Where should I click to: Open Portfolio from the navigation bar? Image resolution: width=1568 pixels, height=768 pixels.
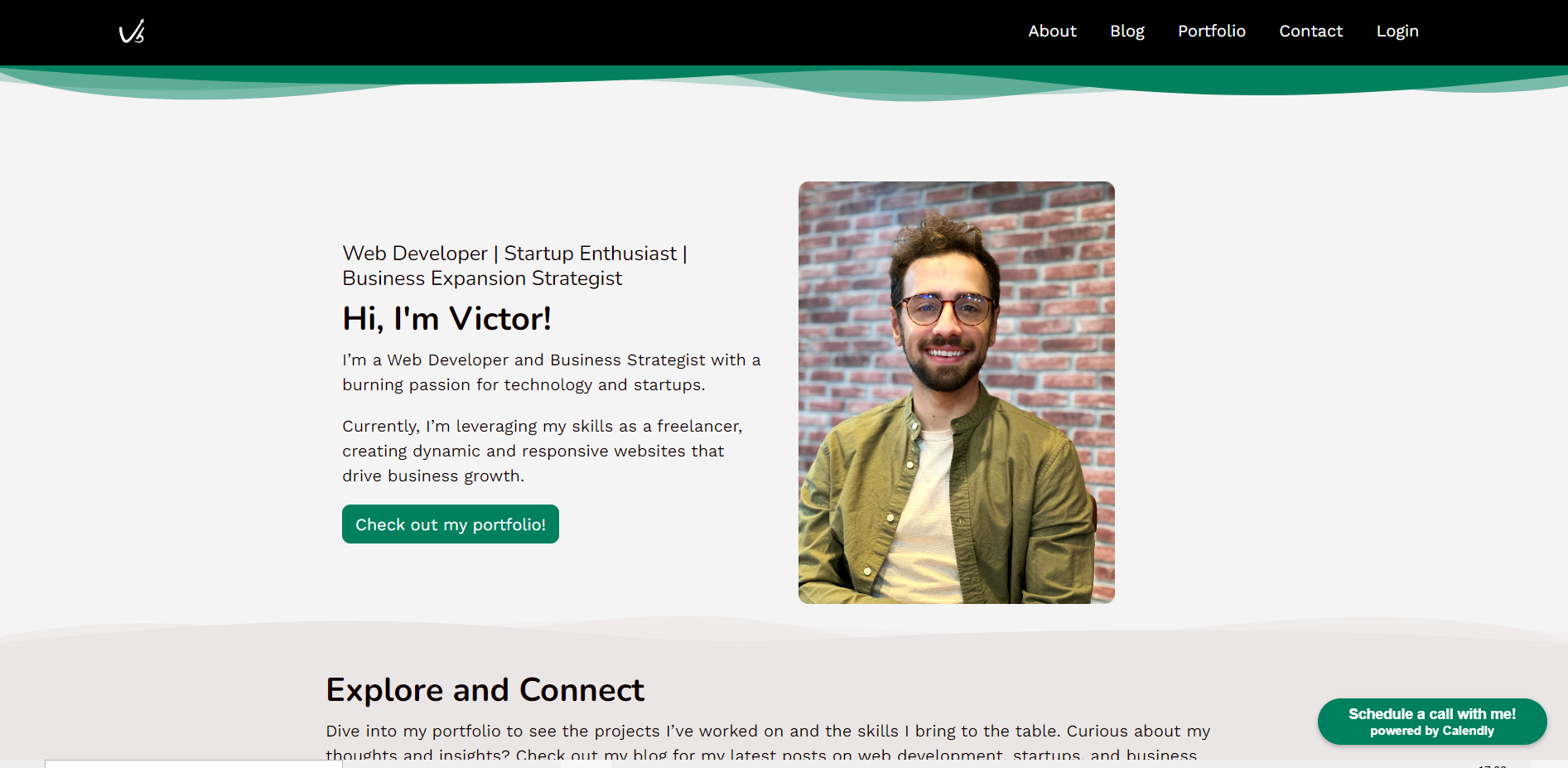tap(1211, 31)
